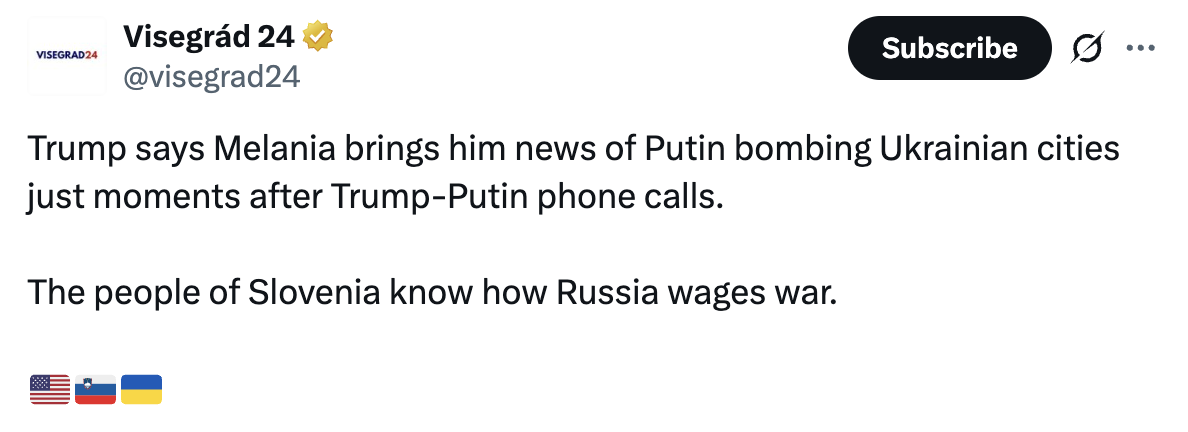Click the Visegrád 24 display name
The image size is (1188, 432).
pos(208,37)
